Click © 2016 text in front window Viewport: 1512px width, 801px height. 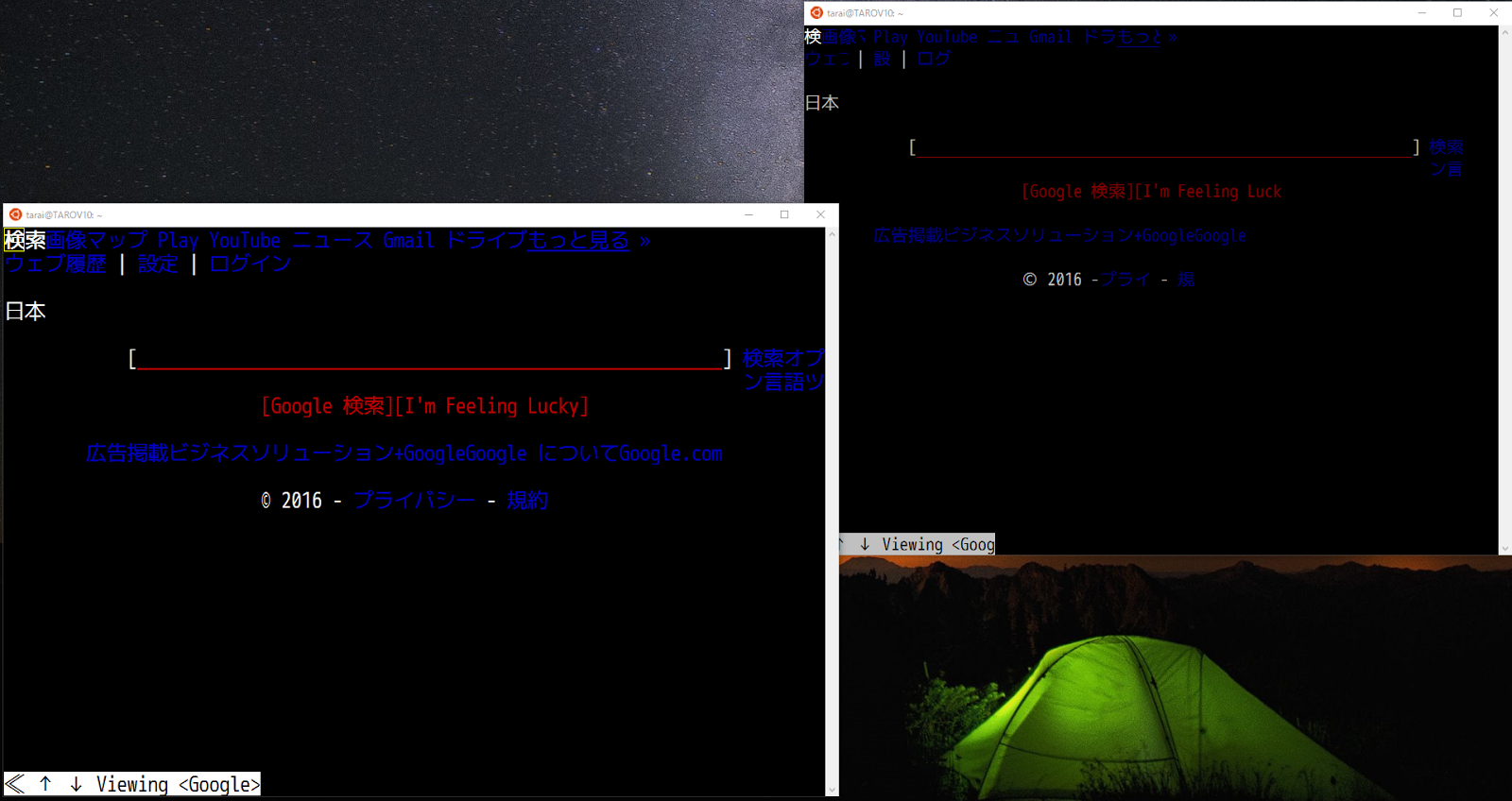tap(292, 501)
